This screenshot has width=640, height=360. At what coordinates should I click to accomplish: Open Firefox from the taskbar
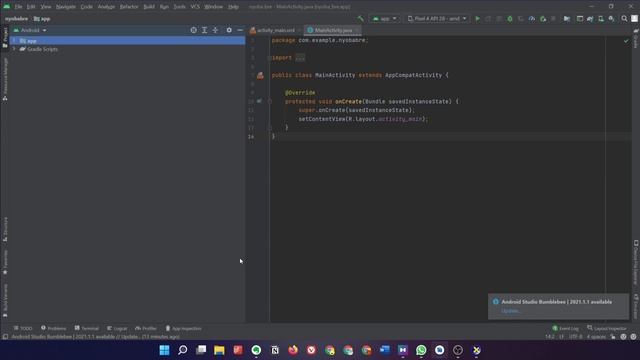(x=293, y=350)
